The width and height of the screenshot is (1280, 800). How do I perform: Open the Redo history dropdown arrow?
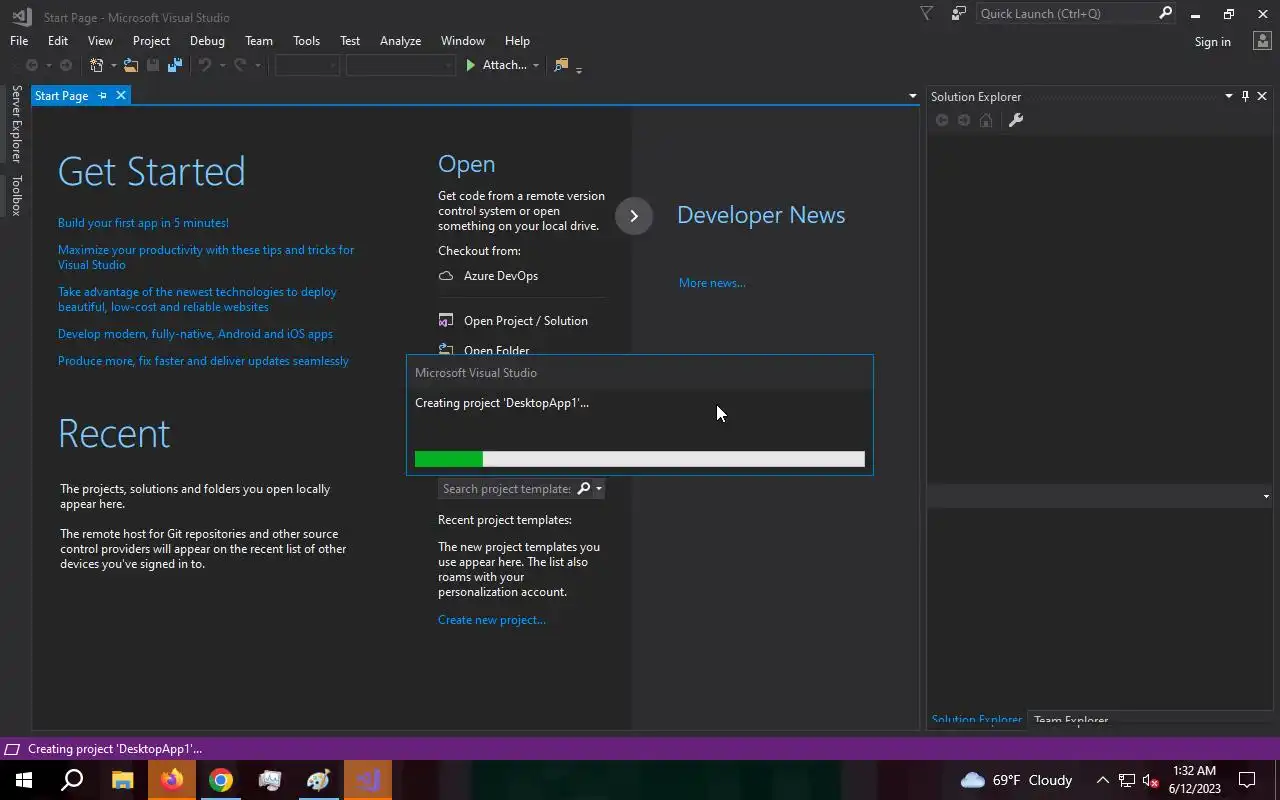[x=257, y=66]
